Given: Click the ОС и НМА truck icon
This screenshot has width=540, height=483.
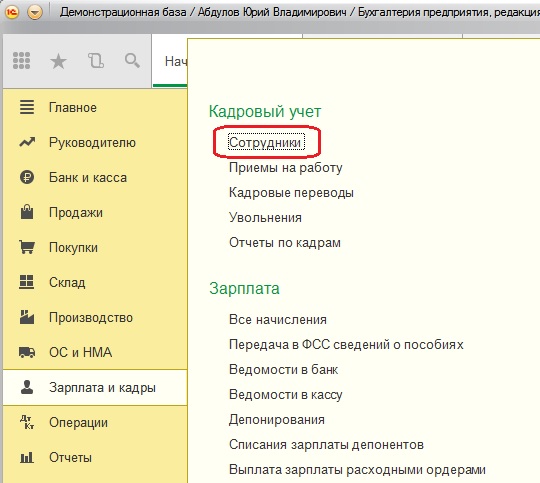Looking at the screenshot, I should point(27,352).
